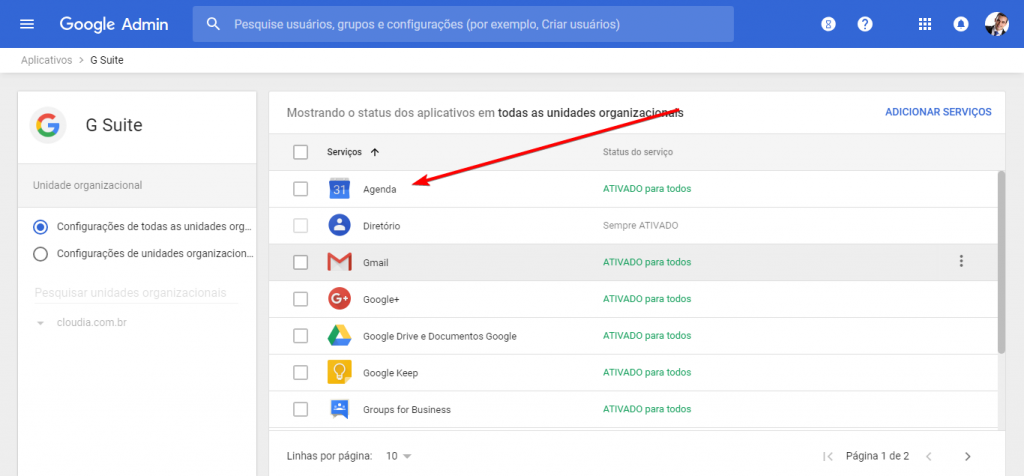Click the Pesquisar unidades organizacionais field
The height and width of the screenshot is (476, 1024).
(136, 293)
